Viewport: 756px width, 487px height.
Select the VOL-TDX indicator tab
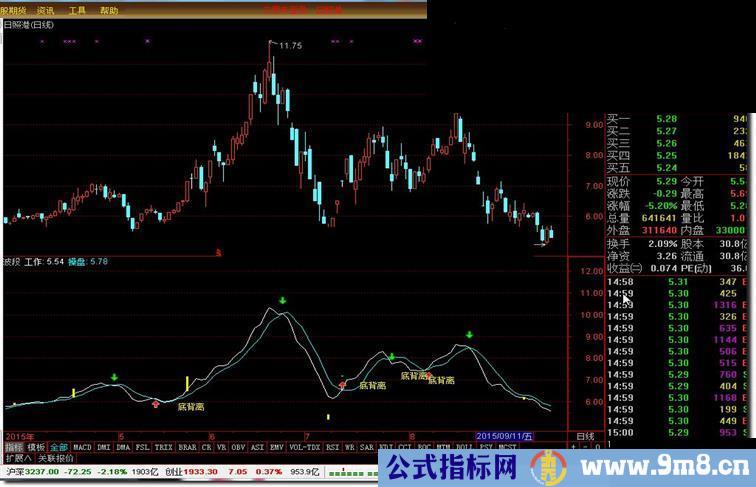(304, 447)
